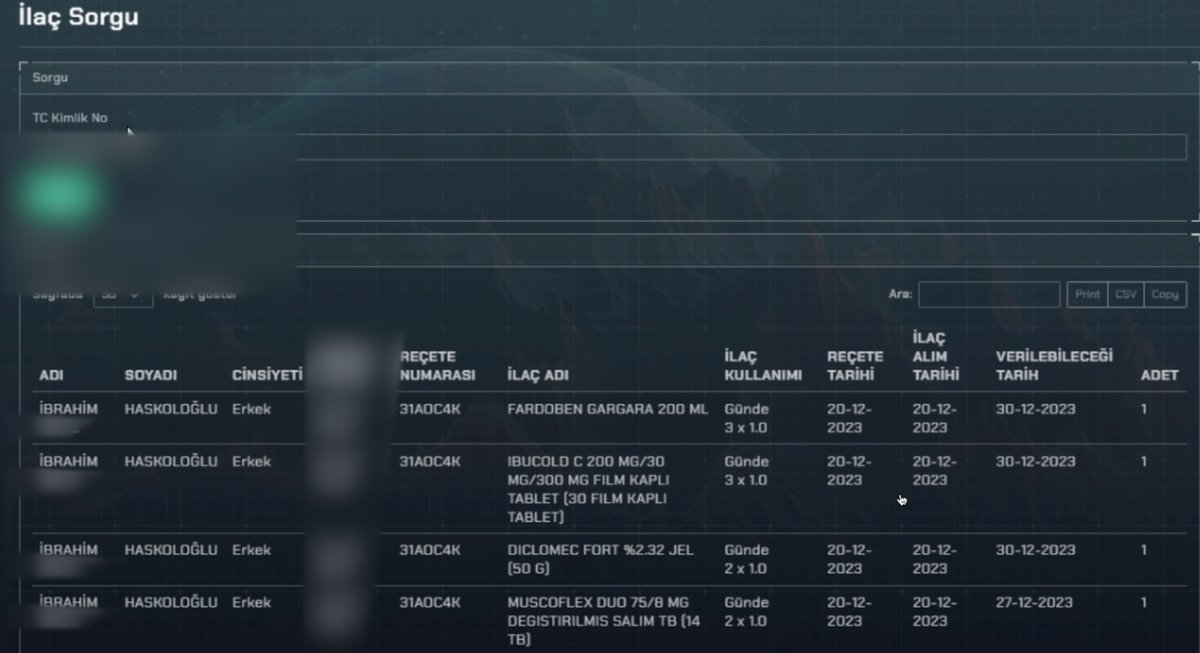Viewport: 1200px width, 653px height.
Task: Sort by the VERİLEBİLECEĞİ TARİH column header
Action: (x=1054, y=366)
